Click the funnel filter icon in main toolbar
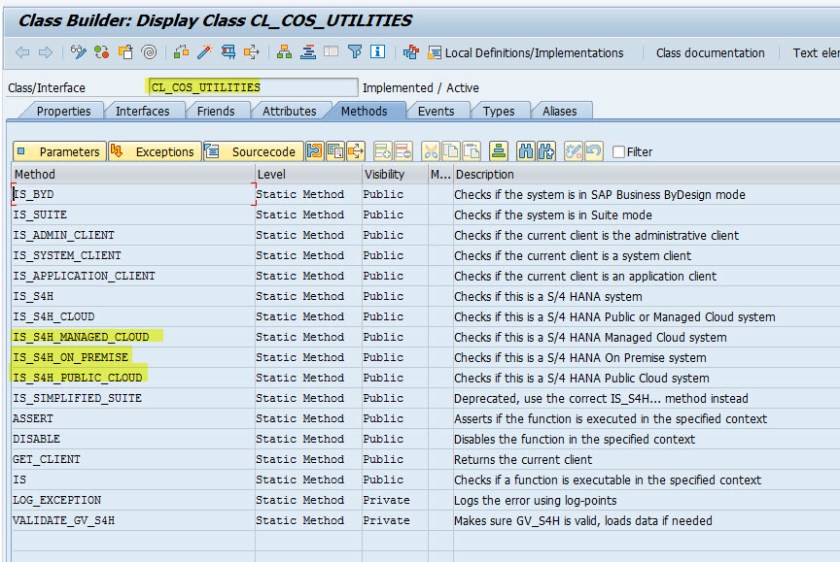The image size is (840, 562). pos(355,52)
